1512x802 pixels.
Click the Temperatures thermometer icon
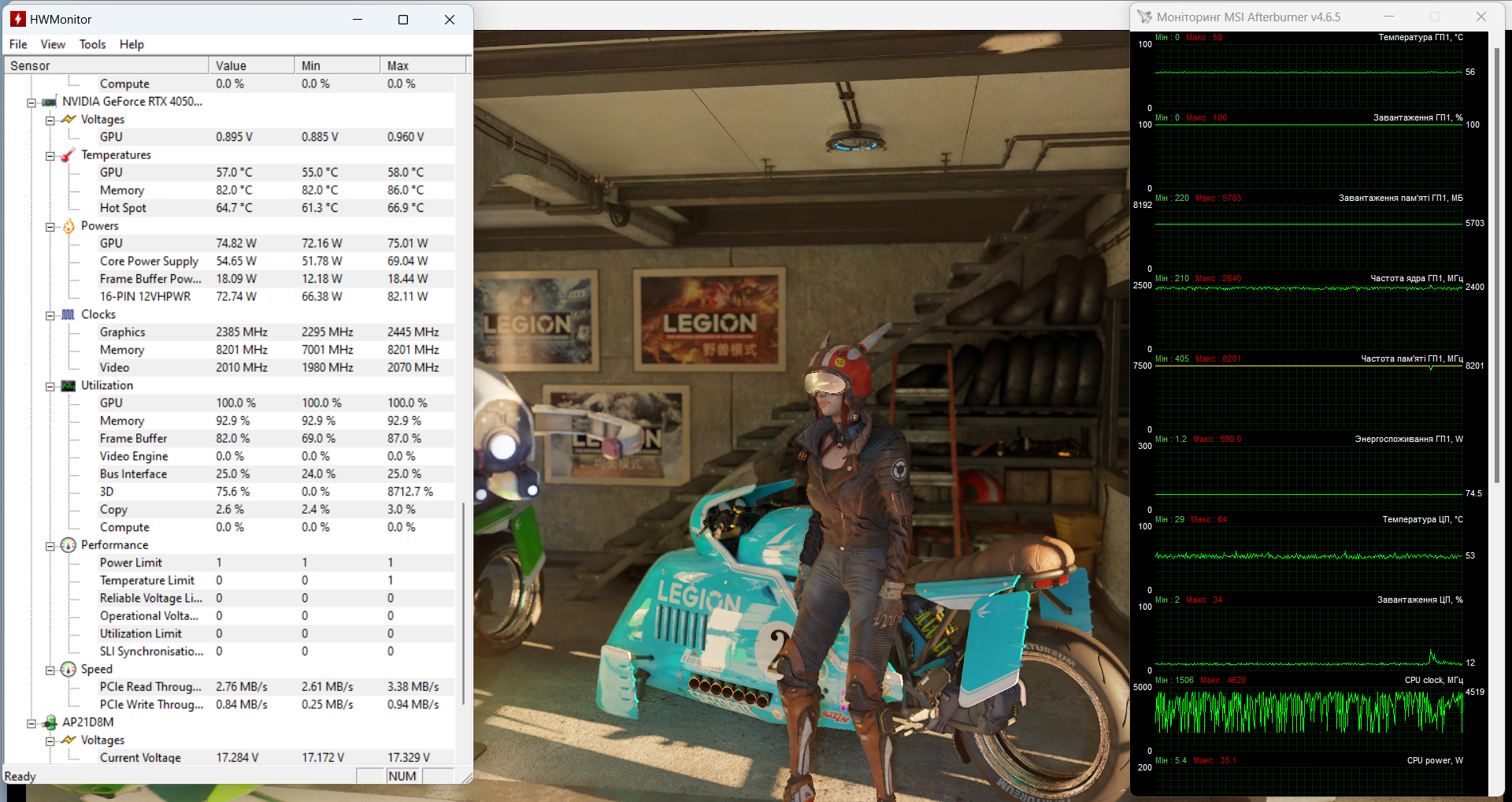click(69, 155)
